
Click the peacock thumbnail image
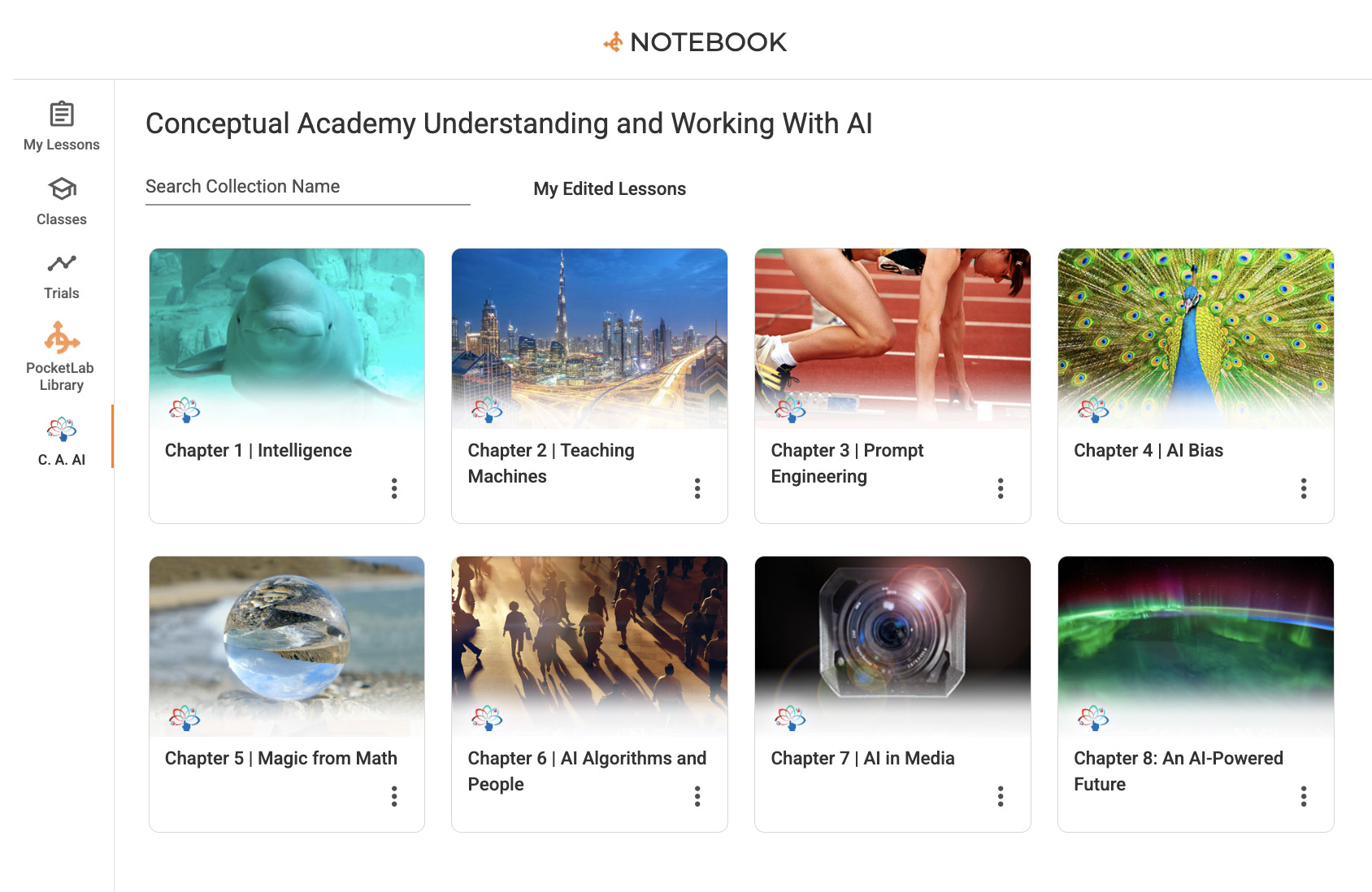coord(1196,325)
